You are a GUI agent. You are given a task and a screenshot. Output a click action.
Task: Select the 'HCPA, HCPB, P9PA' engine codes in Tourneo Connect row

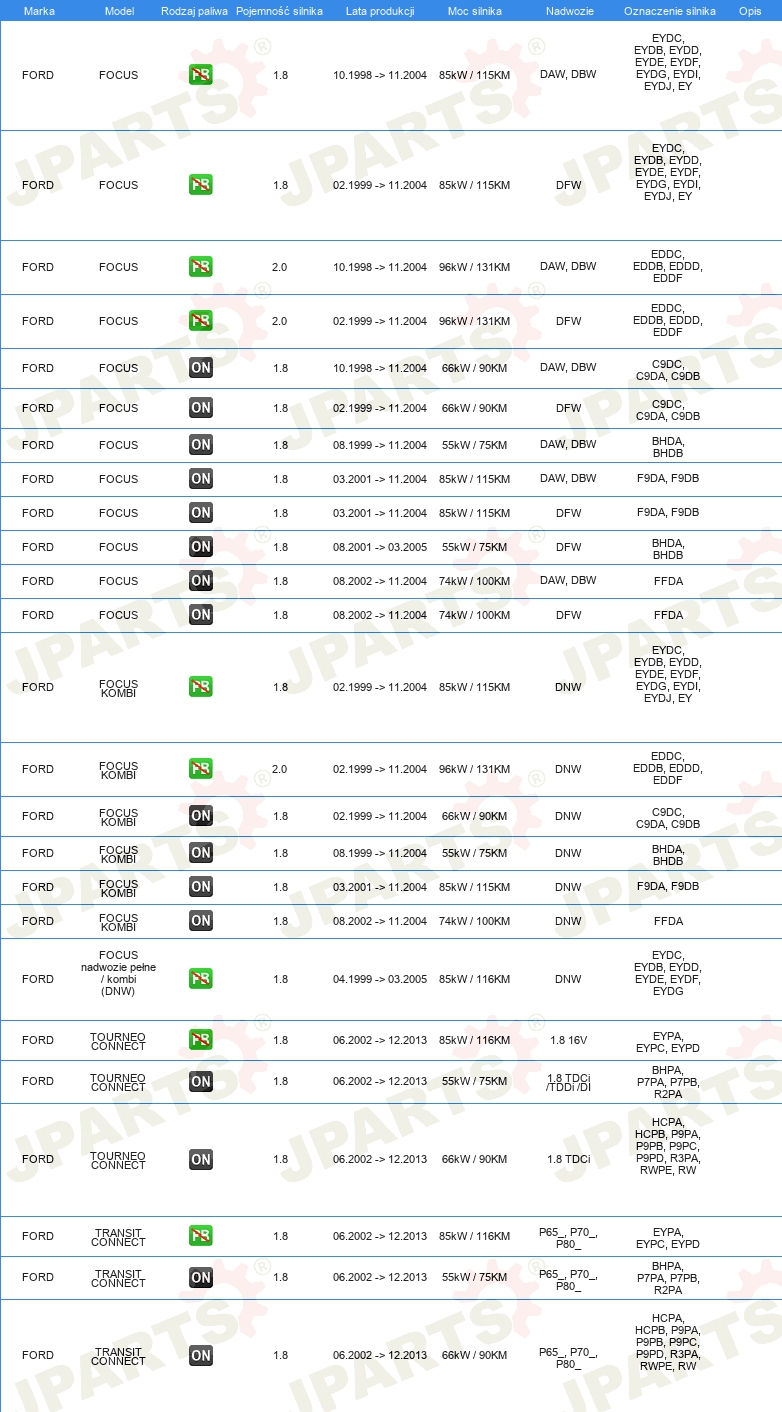click(x=668, y=1147)
